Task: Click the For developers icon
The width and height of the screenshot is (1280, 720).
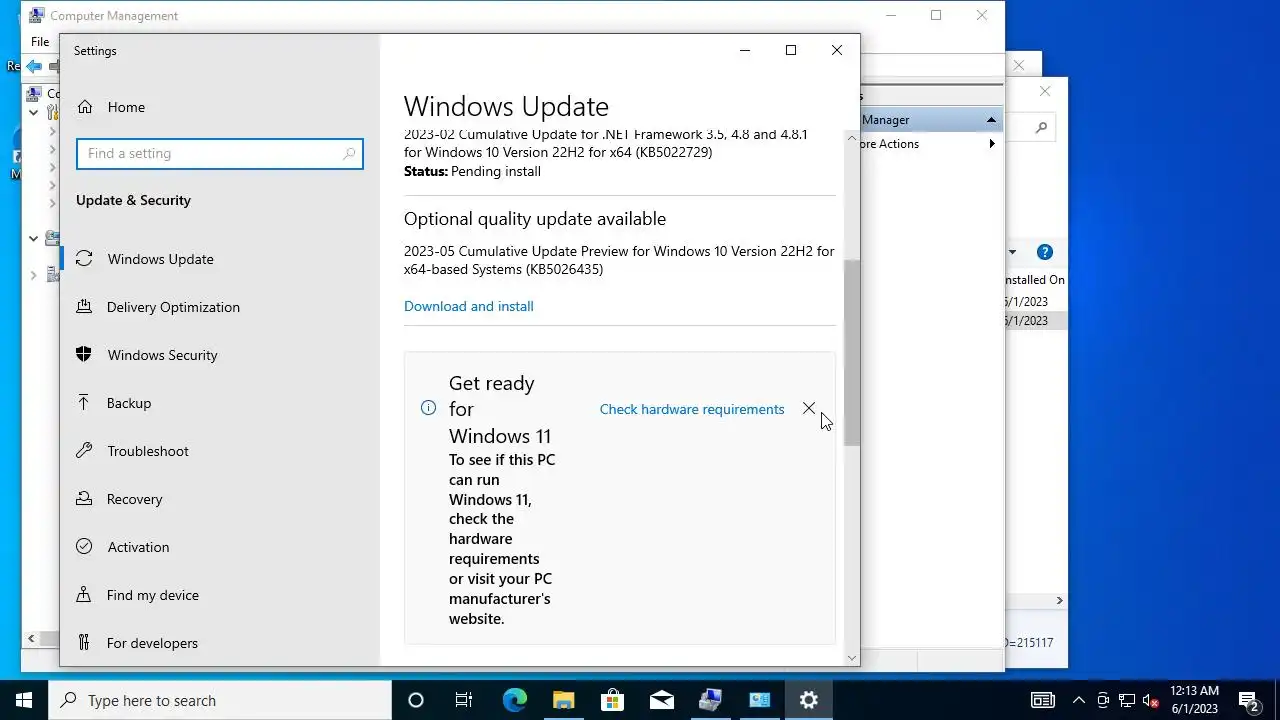Action: pos(85,643)
